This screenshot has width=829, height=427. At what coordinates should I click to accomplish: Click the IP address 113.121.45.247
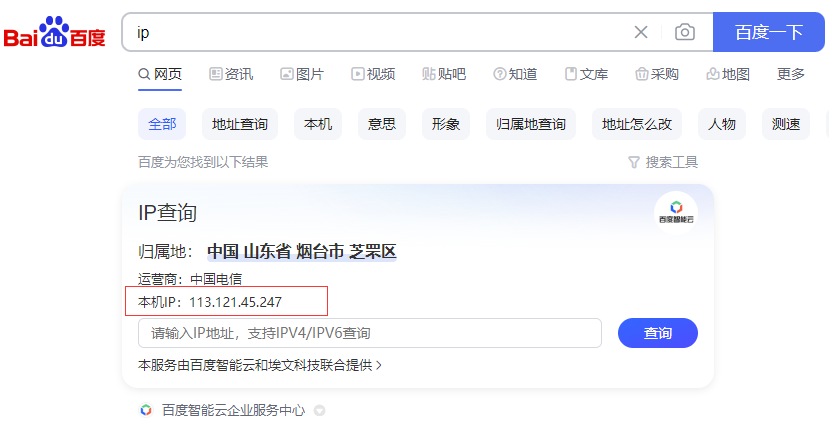(x=236, y=302)
